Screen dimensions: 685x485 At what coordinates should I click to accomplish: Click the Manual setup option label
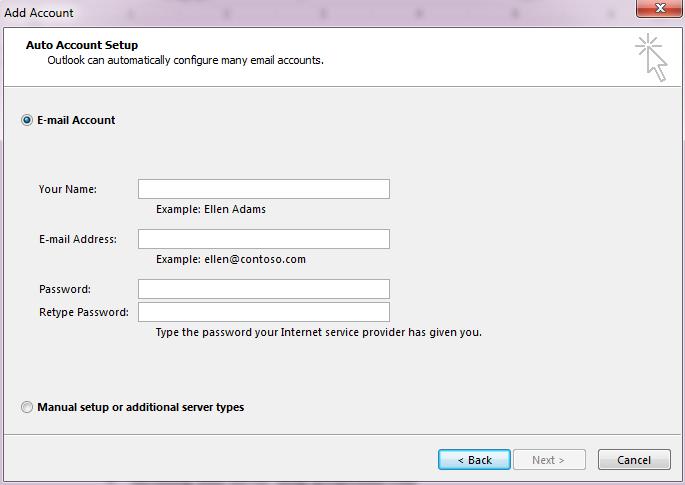(141, 407)
